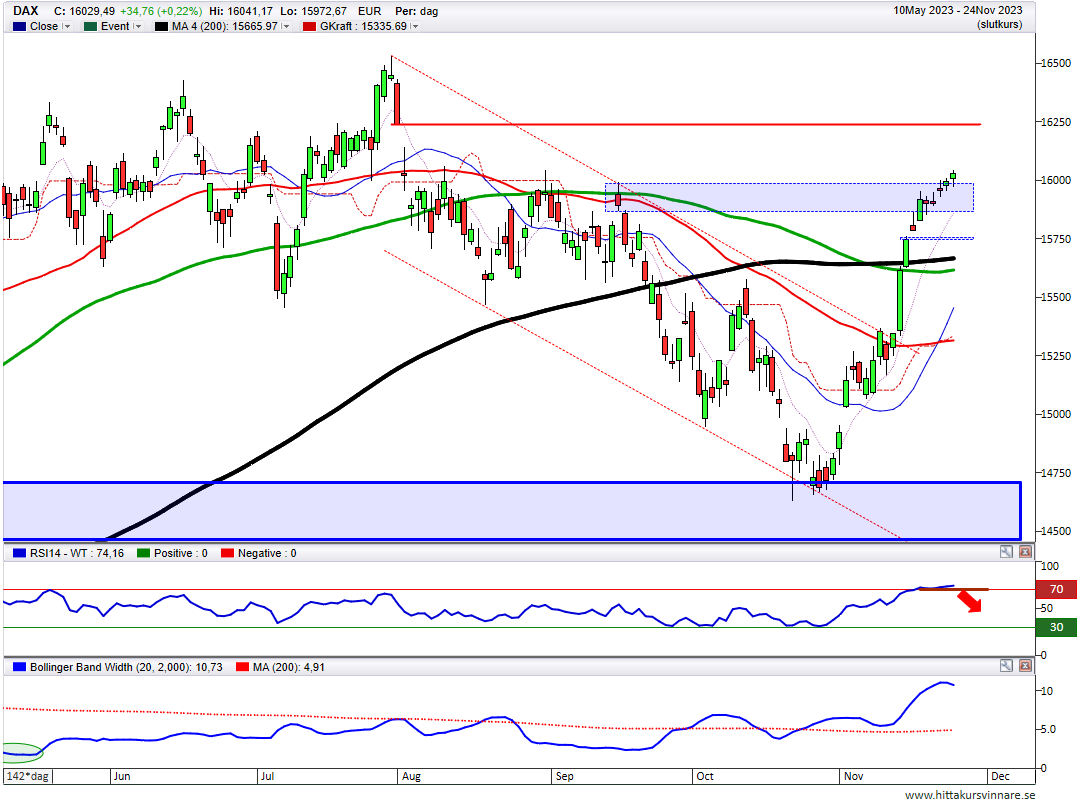
Task: Click the 15500 price axis label
Action: 1056,297
